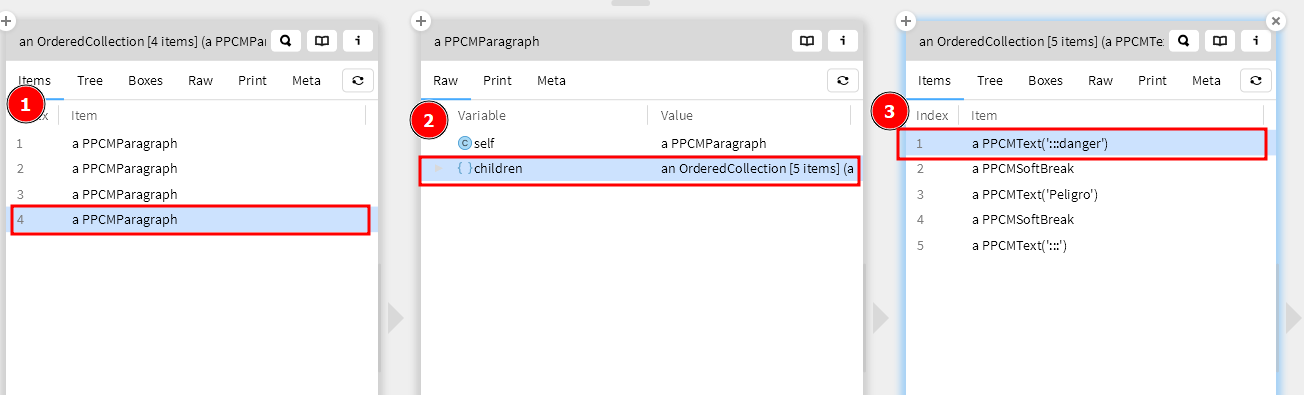Screen dimensions: 1304x395
Task: Click the plus icon above middle pane
Action: 421,20
